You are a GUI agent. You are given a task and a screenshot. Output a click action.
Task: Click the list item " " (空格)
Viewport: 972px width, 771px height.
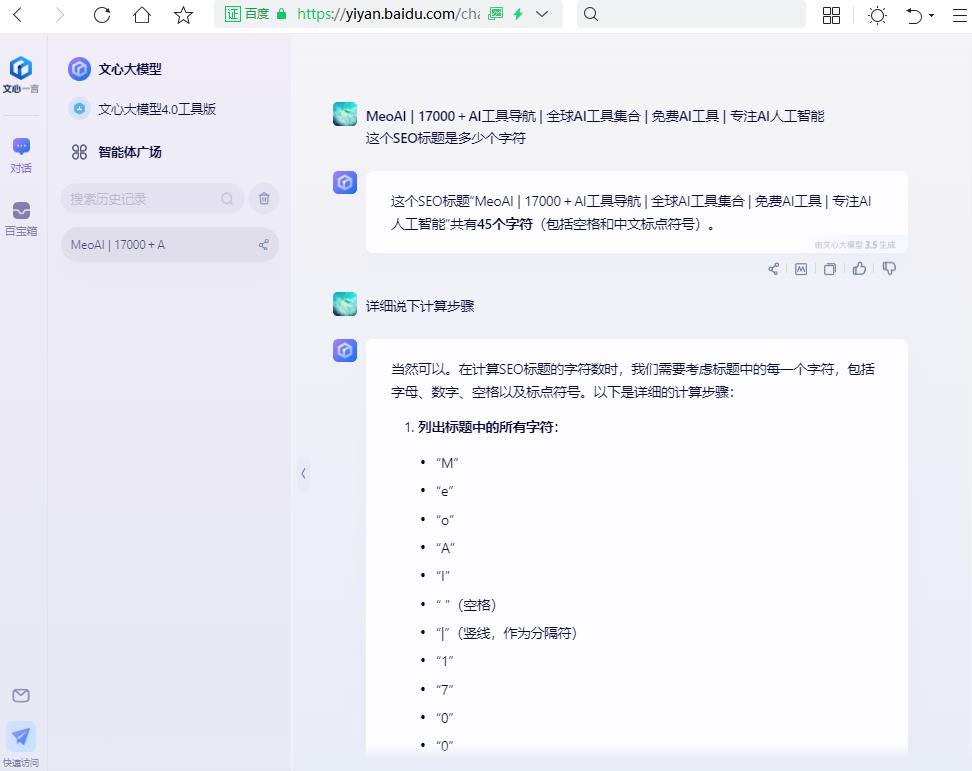(x=466, y=604)
